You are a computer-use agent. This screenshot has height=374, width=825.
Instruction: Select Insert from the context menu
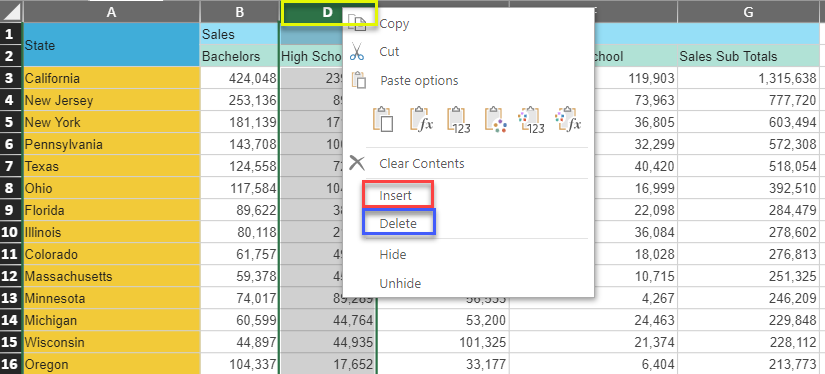397,195
